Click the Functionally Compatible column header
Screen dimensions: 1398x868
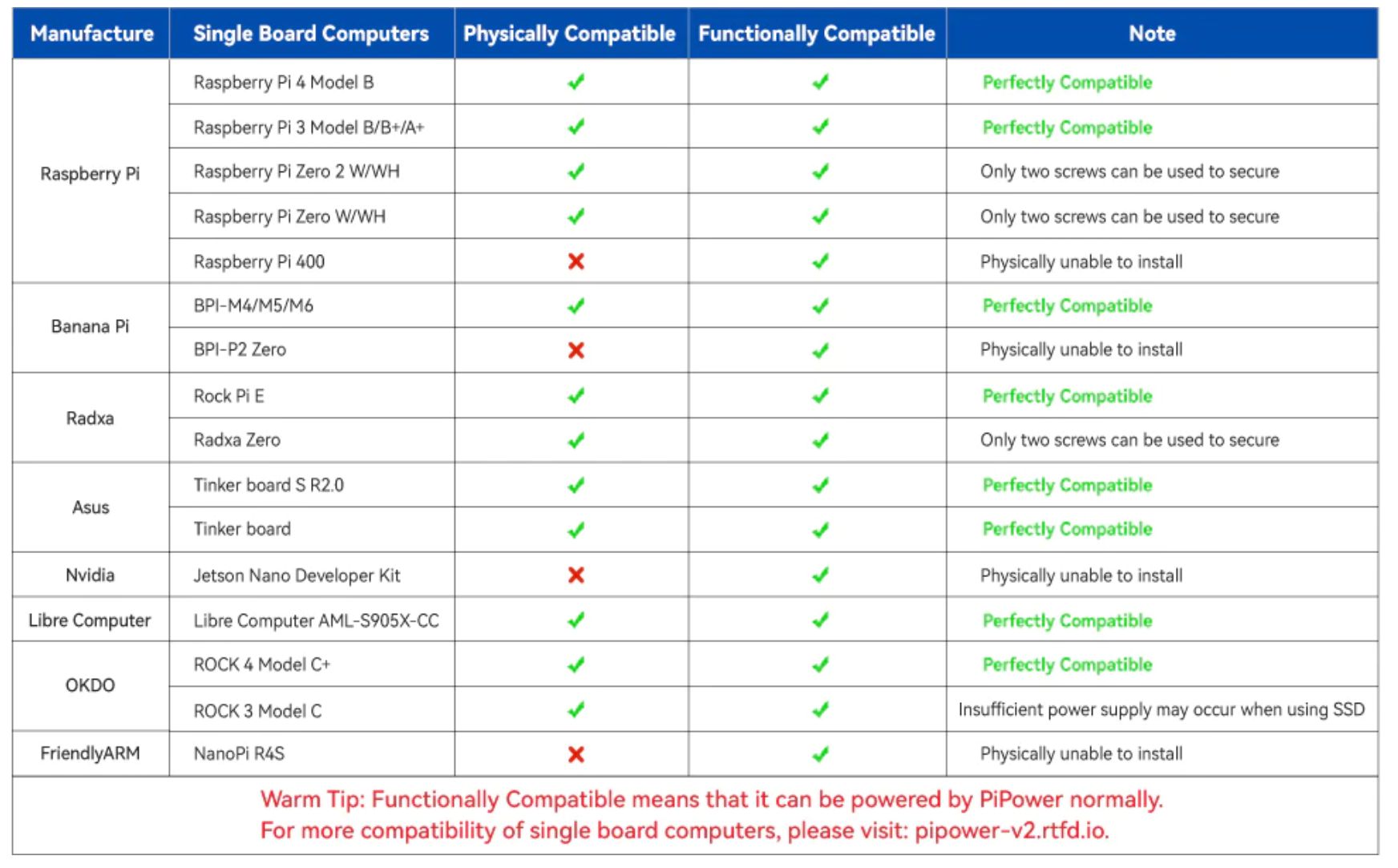point(817,34)
